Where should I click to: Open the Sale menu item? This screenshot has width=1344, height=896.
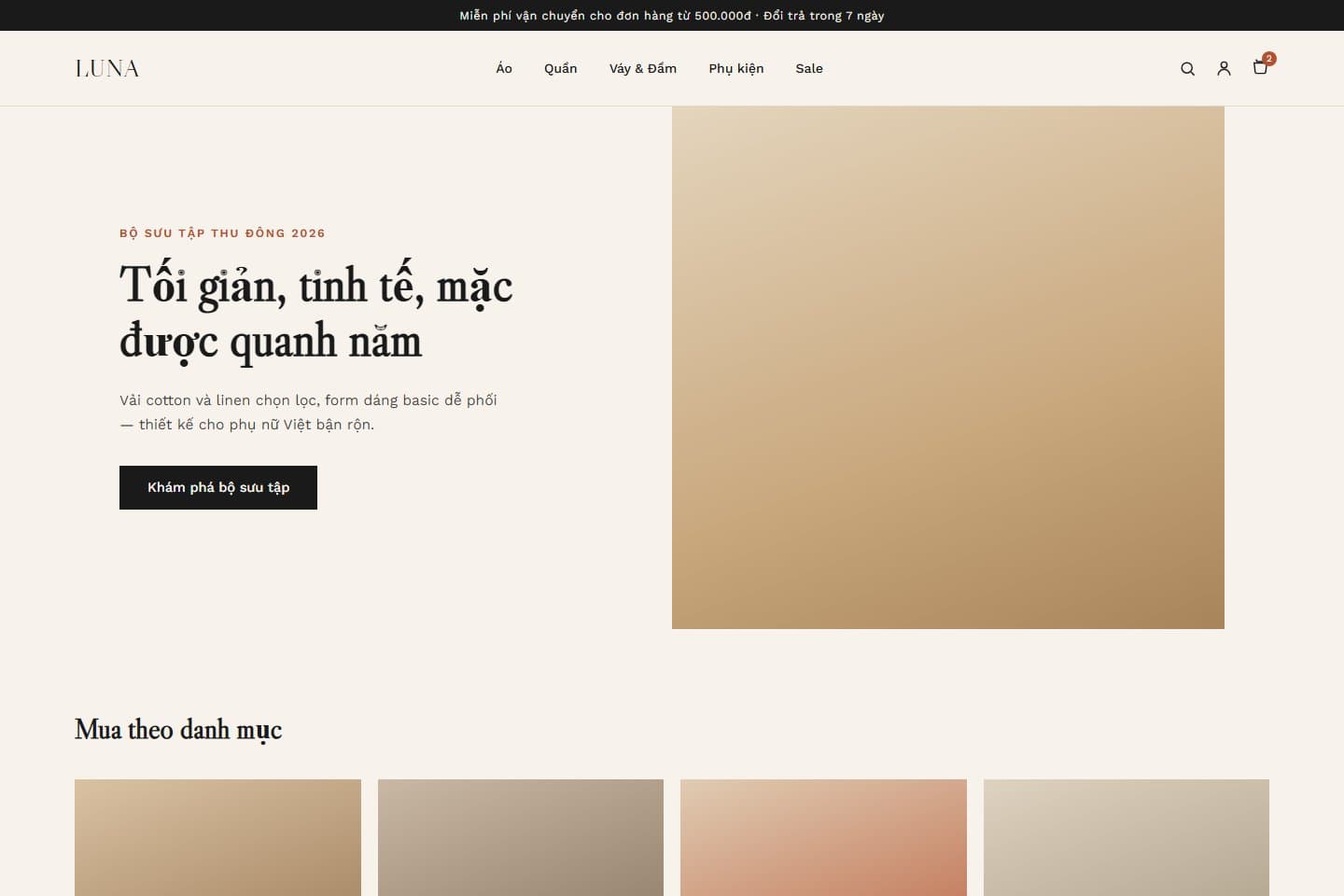[x=809, y=68]
